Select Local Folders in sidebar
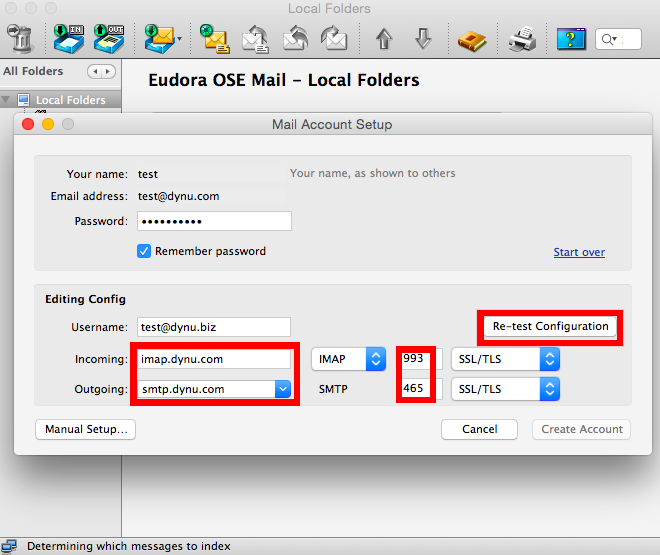 coord(70,100)
